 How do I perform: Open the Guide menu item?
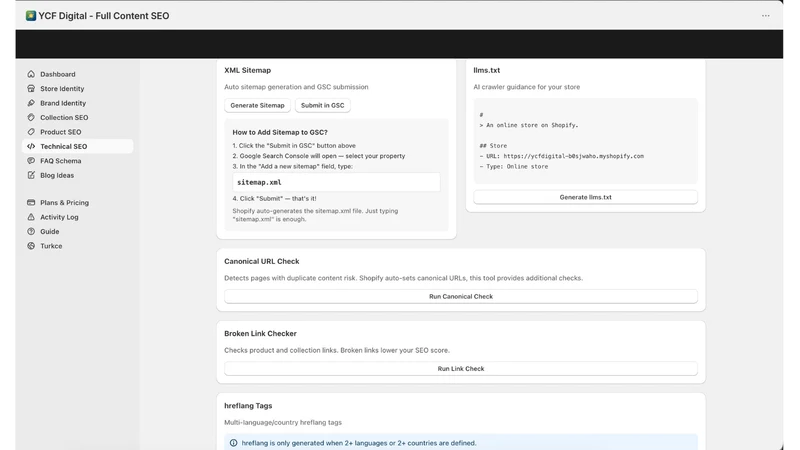49,231
